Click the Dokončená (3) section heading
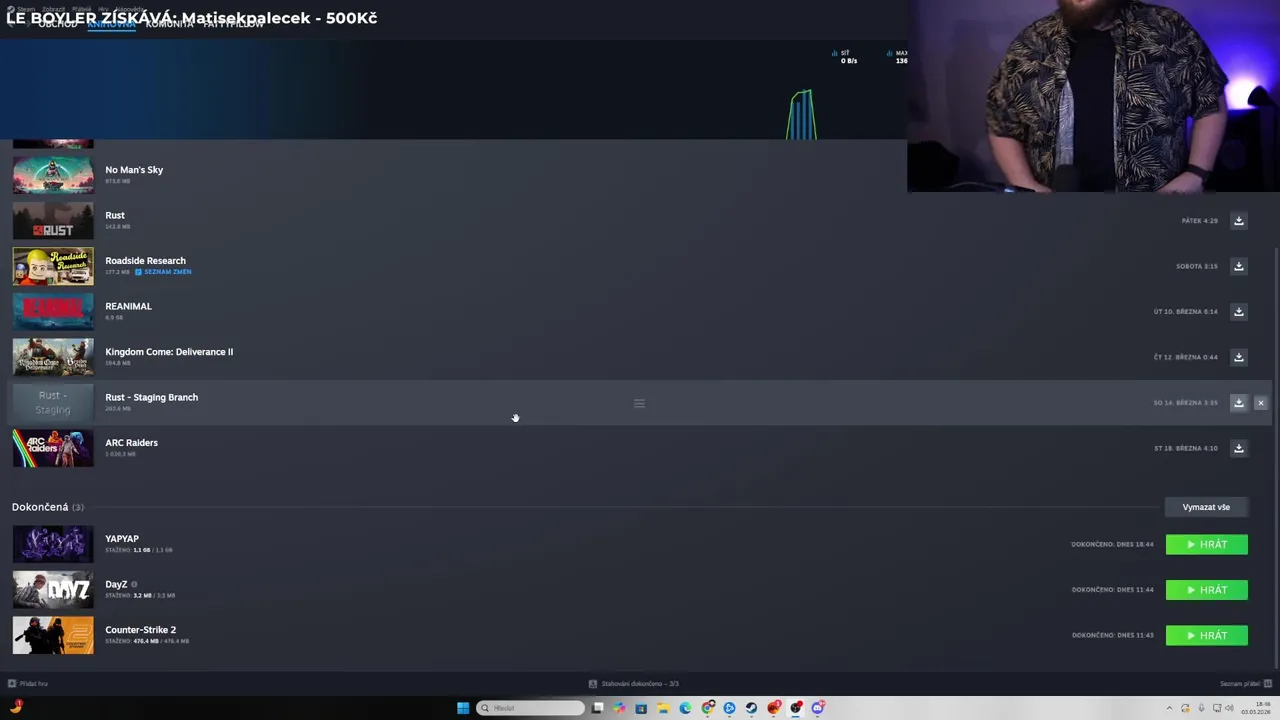The width and height of the screenshot is (1280, 720). [x=48, y=507]
